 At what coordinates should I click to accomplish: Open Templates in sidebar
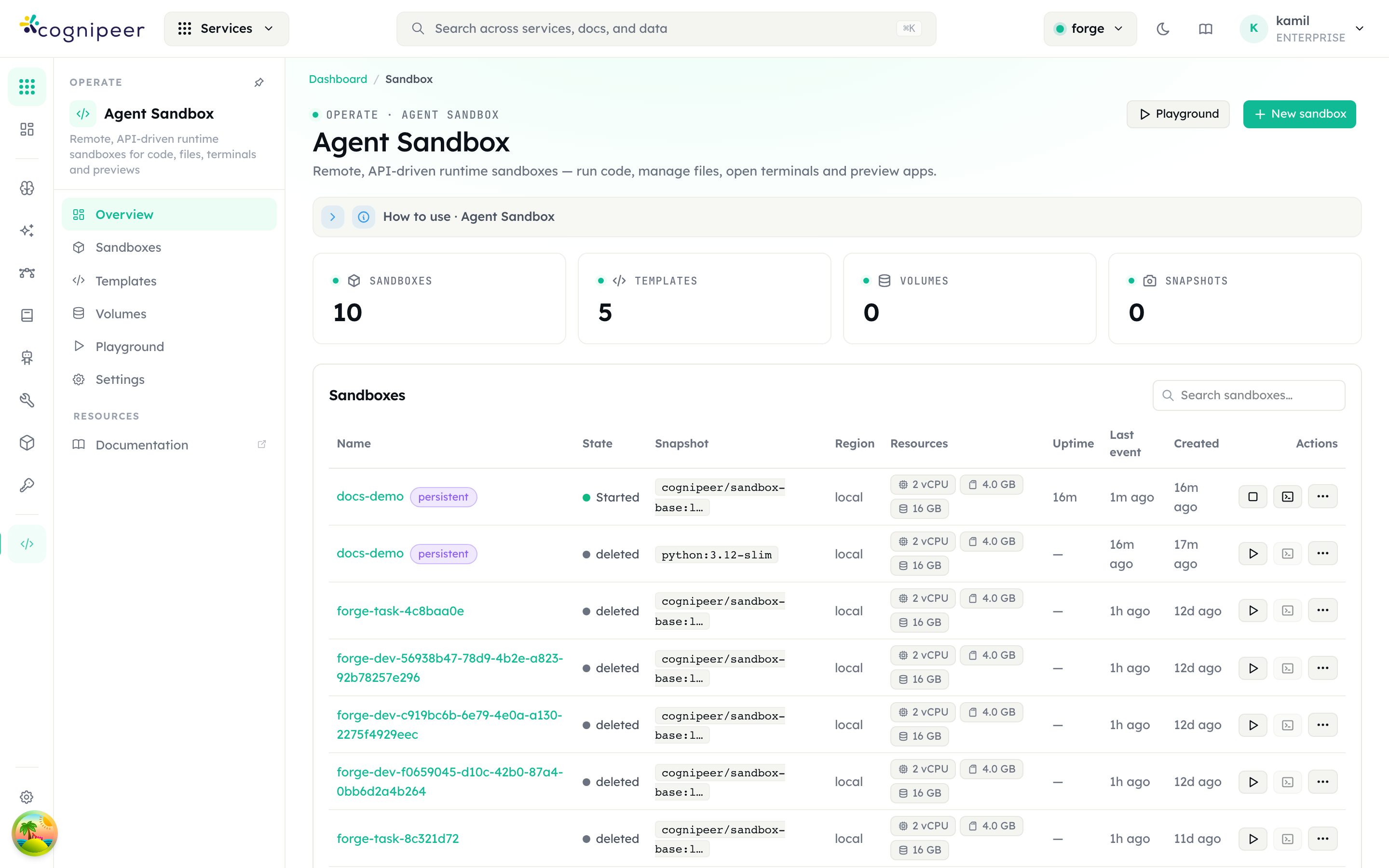[x=169, y=281]
